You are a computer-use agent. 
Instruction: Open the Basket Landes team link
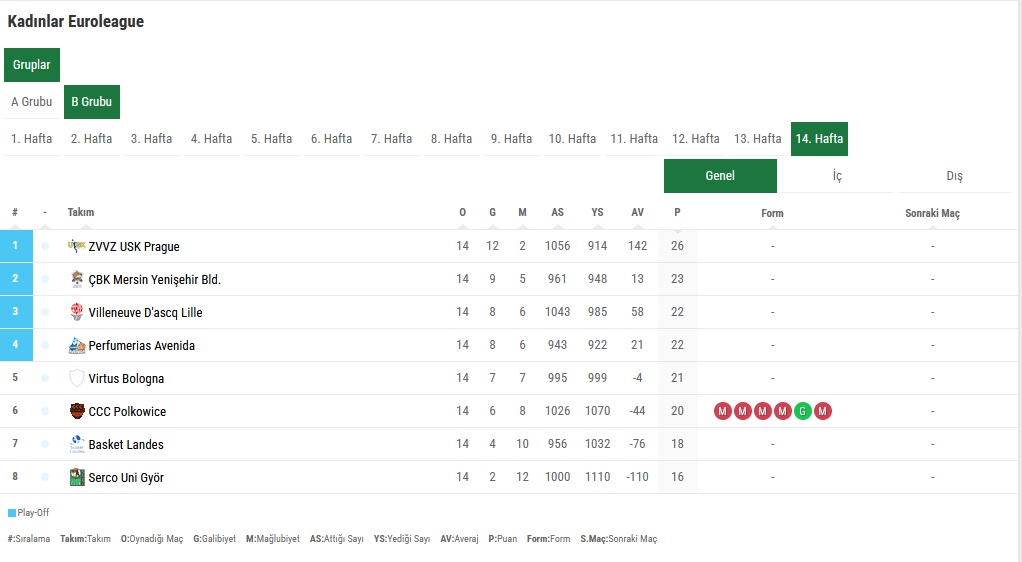126,444
